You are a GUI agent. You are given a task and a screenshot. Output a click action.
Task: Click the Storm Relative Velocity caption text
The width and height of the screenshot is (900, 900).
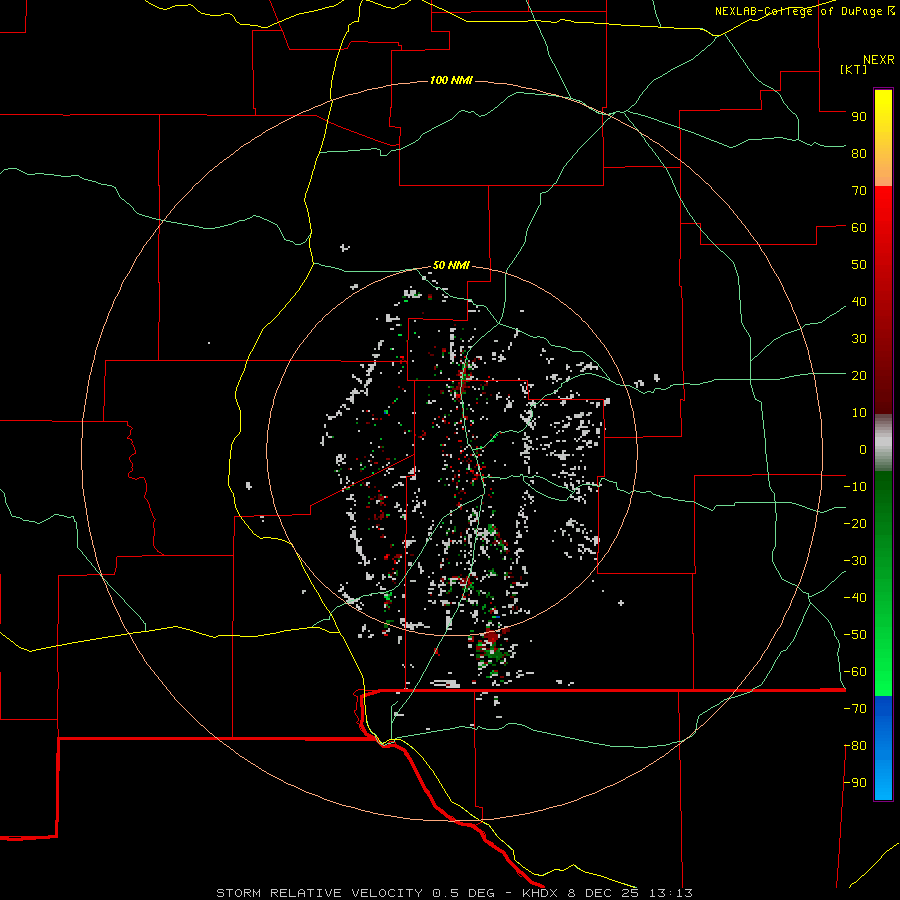(454, 893)
